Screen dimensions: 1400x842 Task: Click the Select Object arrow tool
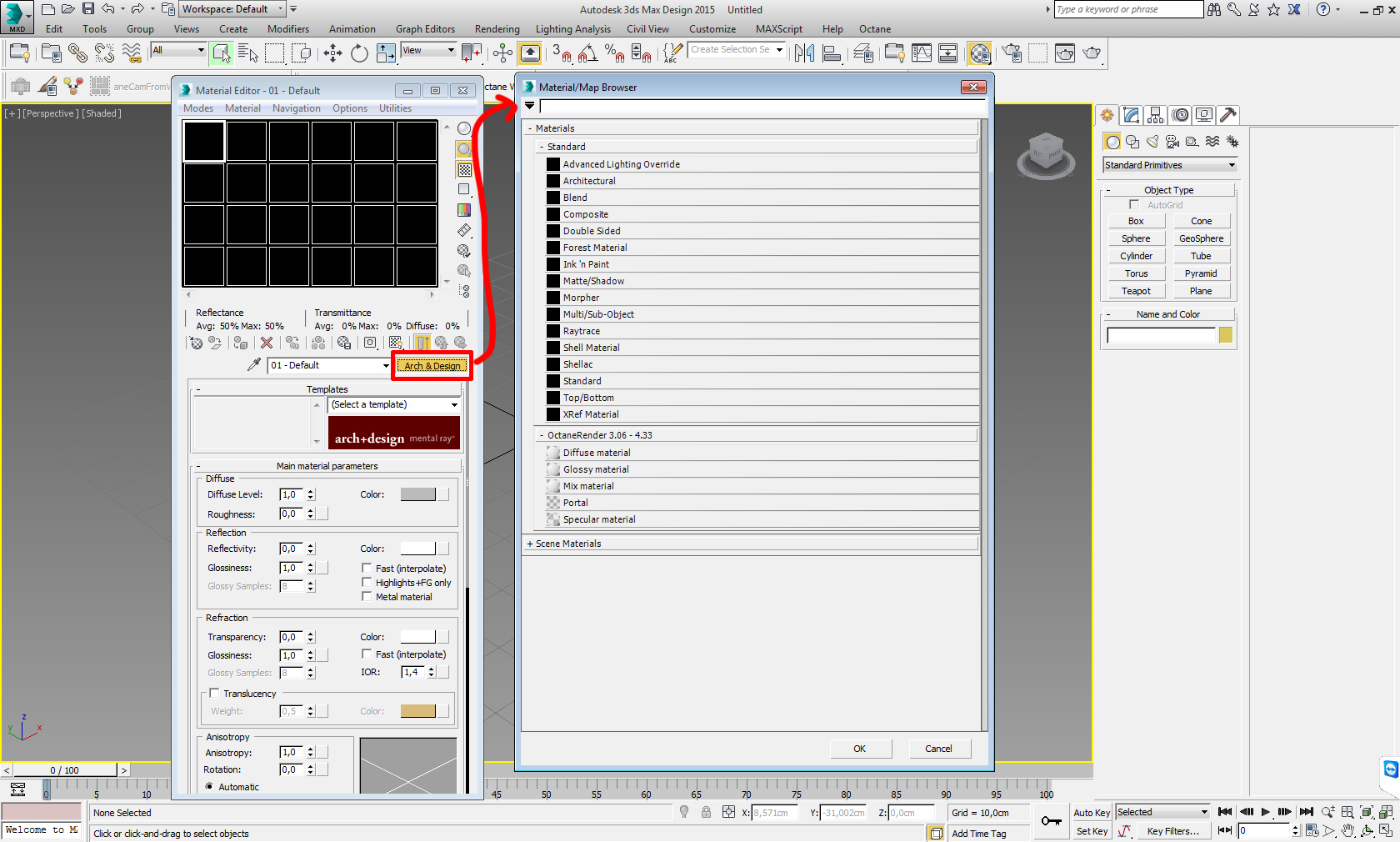(x=222, y=53)
